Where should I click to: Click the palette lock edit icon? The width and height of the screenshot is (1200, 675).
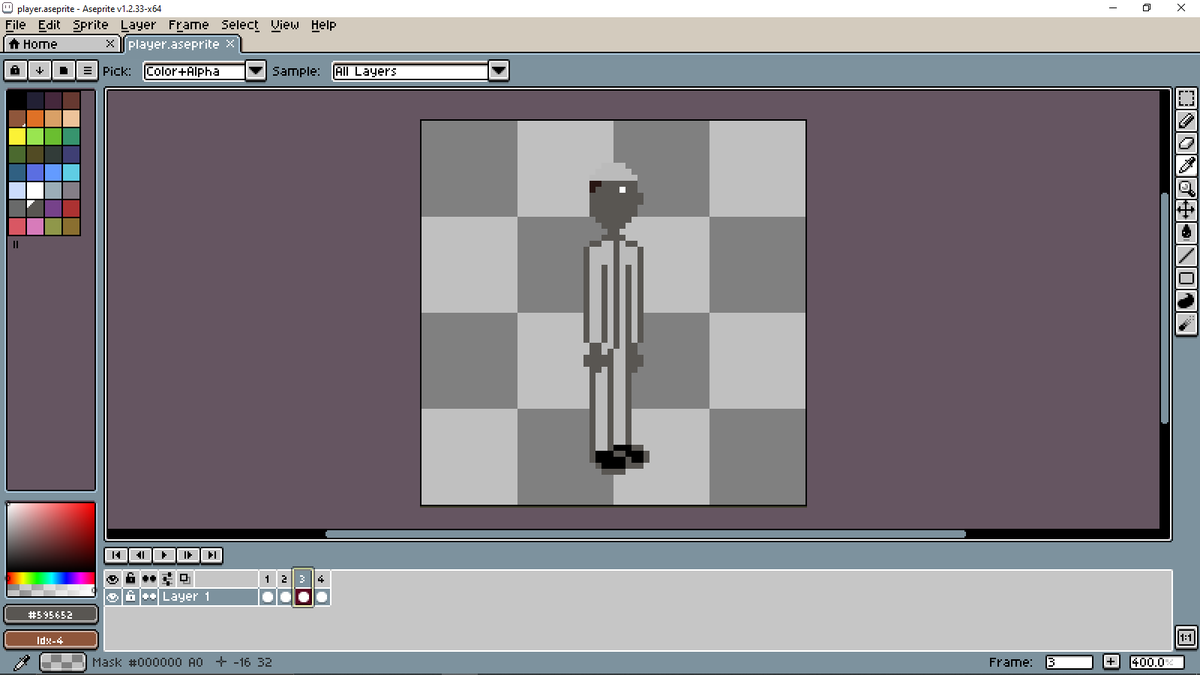[16, 70]
